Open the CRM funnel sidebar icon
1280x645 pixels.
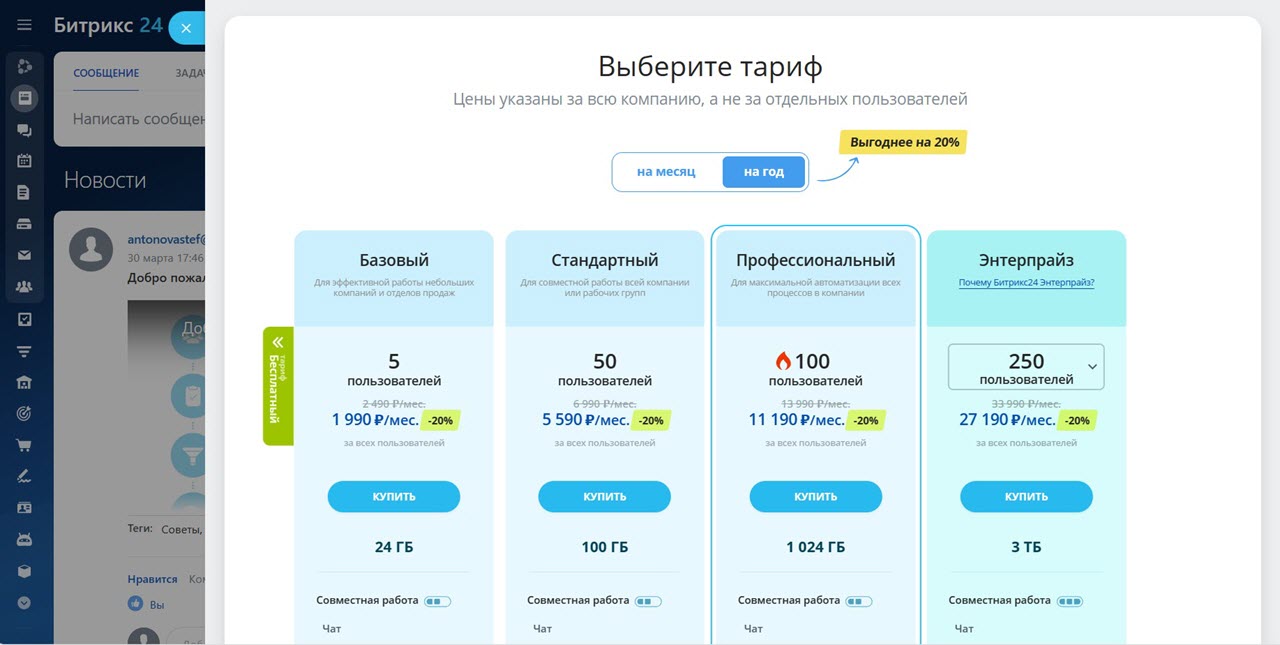tap(24, 351)
